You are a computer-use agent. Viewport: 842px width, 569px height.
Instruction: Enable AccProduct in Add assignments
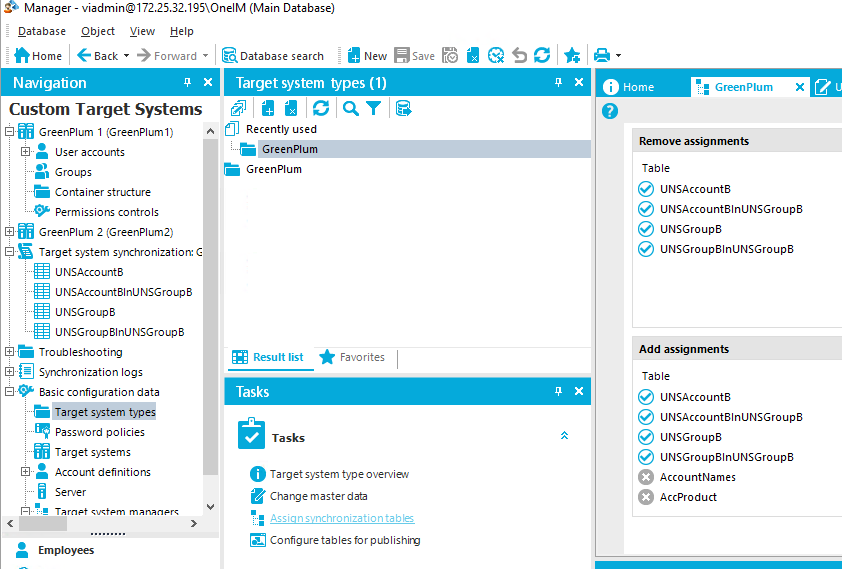(x=646, y=497)
